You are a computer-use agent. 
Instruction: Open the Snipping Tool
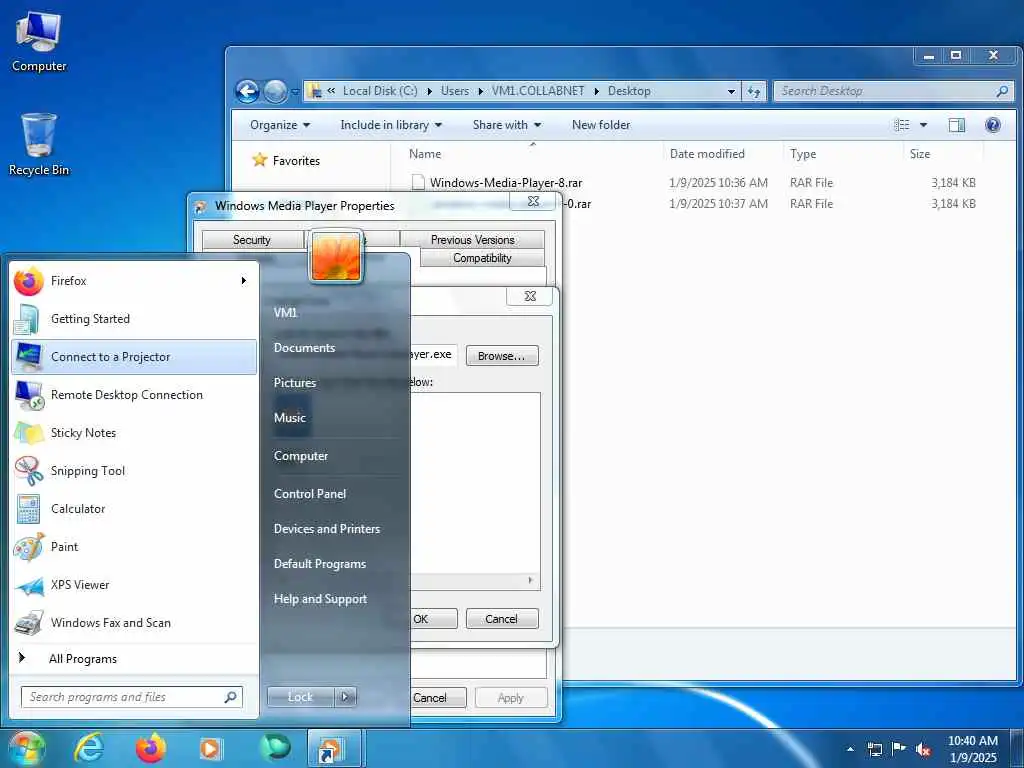[134, 471]
